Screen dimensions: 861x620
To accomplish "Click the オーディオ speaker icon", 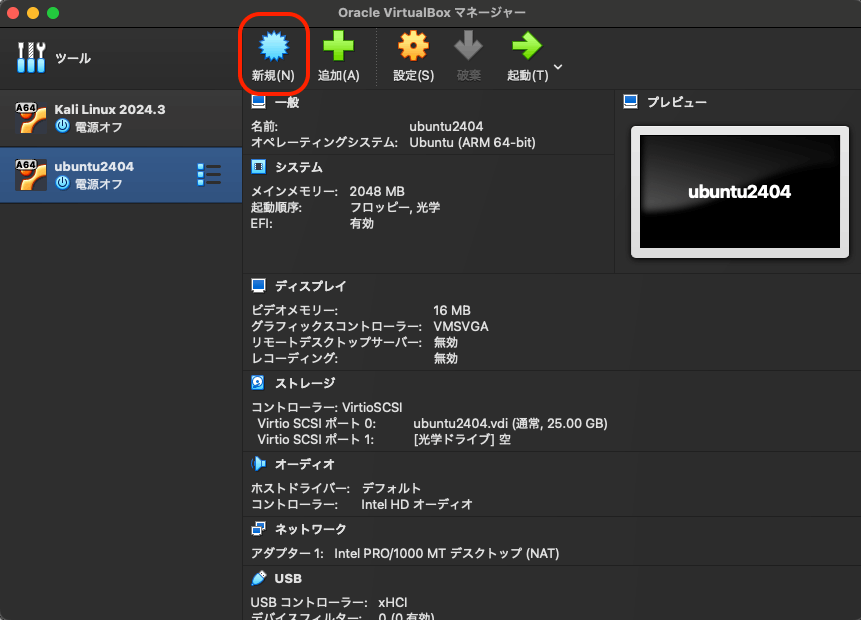I will pyautogui.click(x=258, y=464).
